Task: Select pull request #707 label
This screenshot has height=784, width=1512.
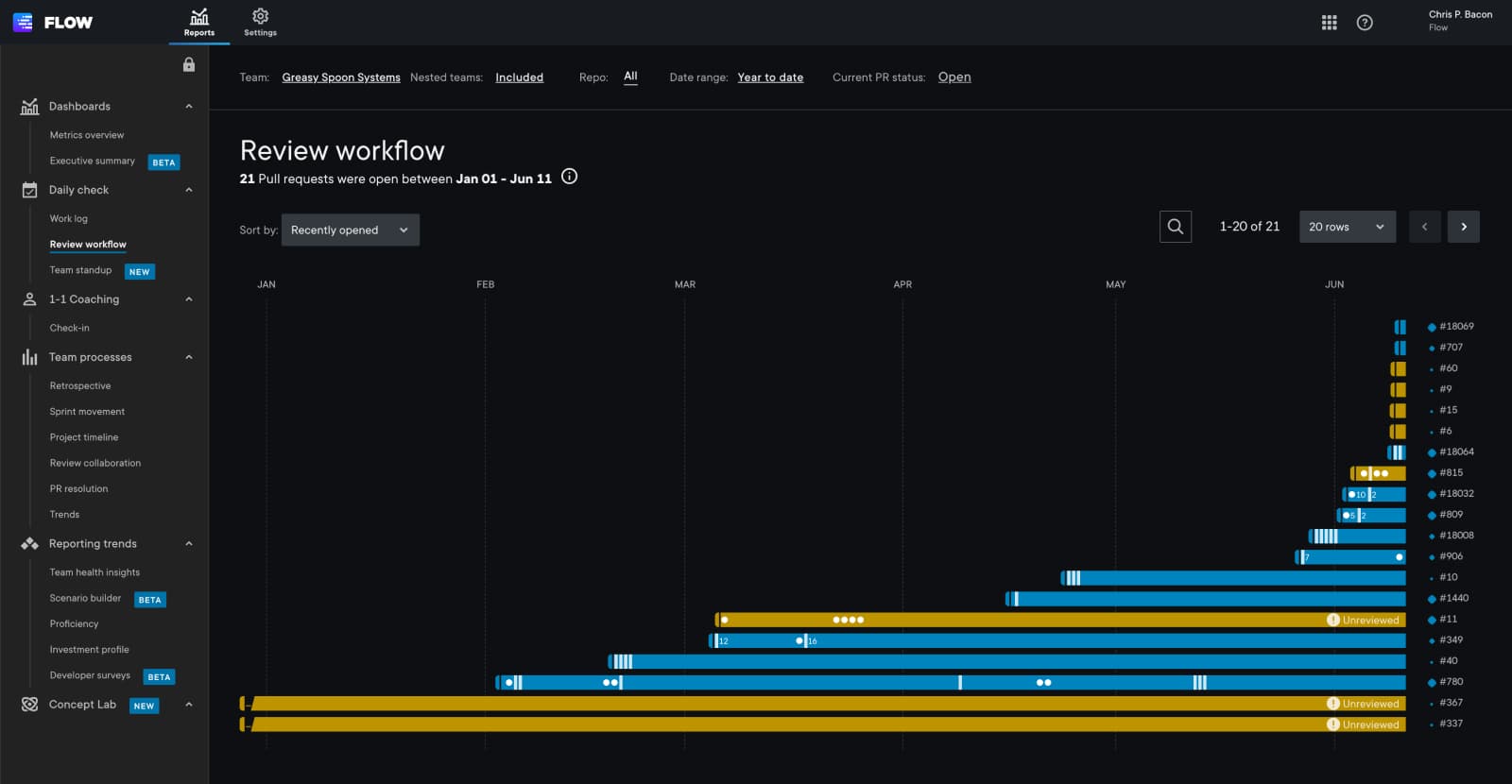Action: click(x=1452, y=348)
